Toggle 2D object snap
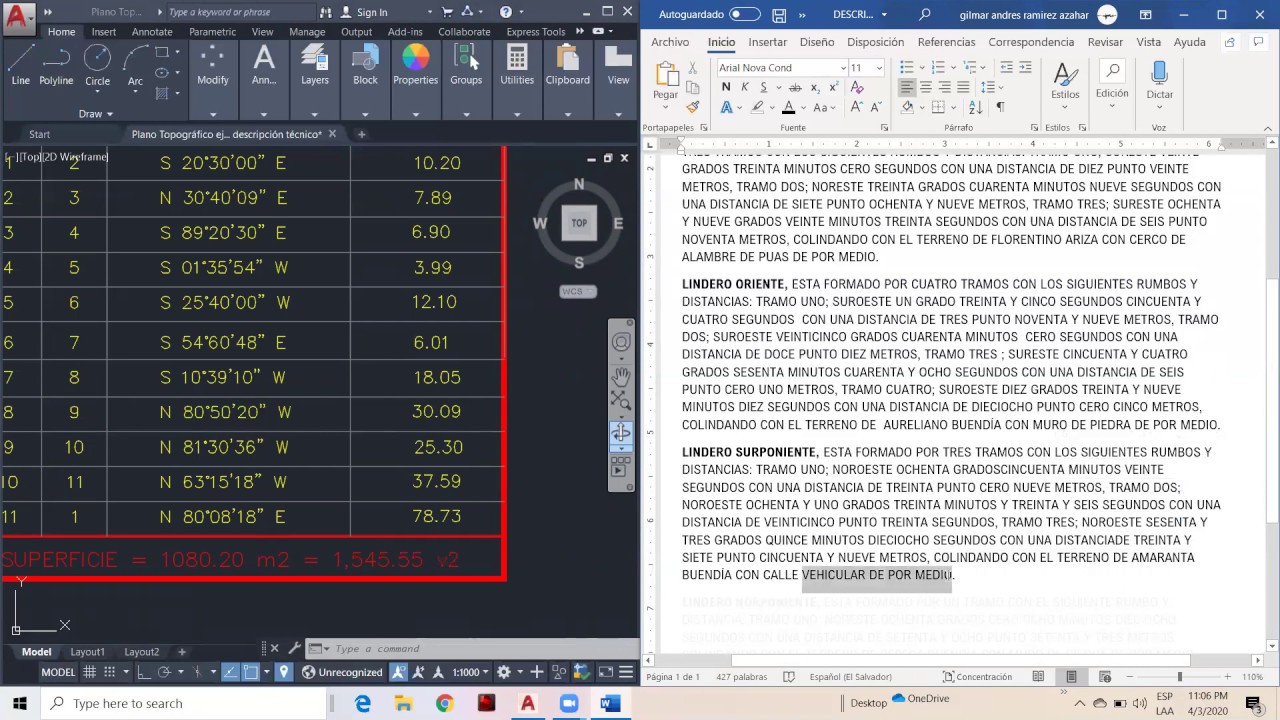Image resolution: width=1280 pixels, height=720 pixels. 250,672
